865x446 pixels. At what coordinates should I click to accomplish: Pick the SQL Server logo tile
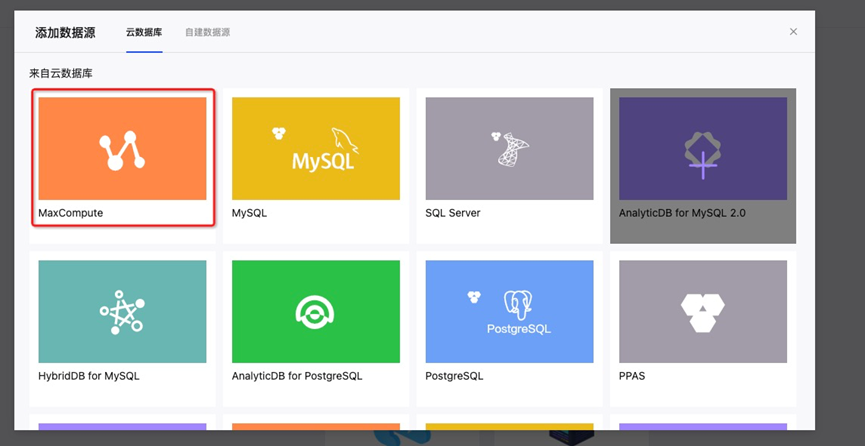509,148
